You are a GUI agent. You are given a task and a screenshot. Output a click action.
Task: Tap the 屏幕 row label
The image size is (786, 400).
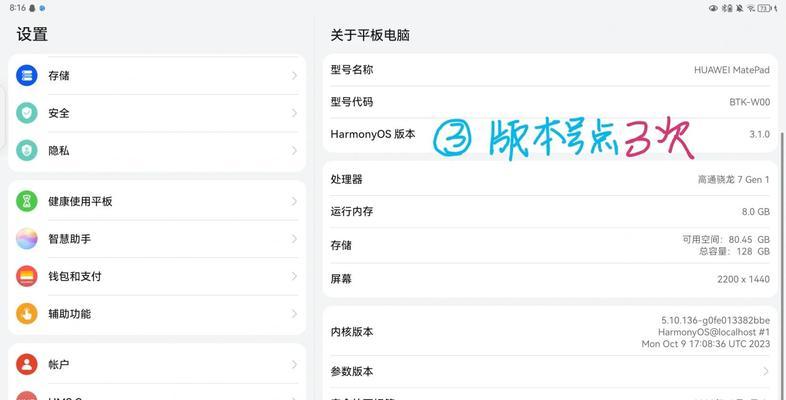pos(341,279)
